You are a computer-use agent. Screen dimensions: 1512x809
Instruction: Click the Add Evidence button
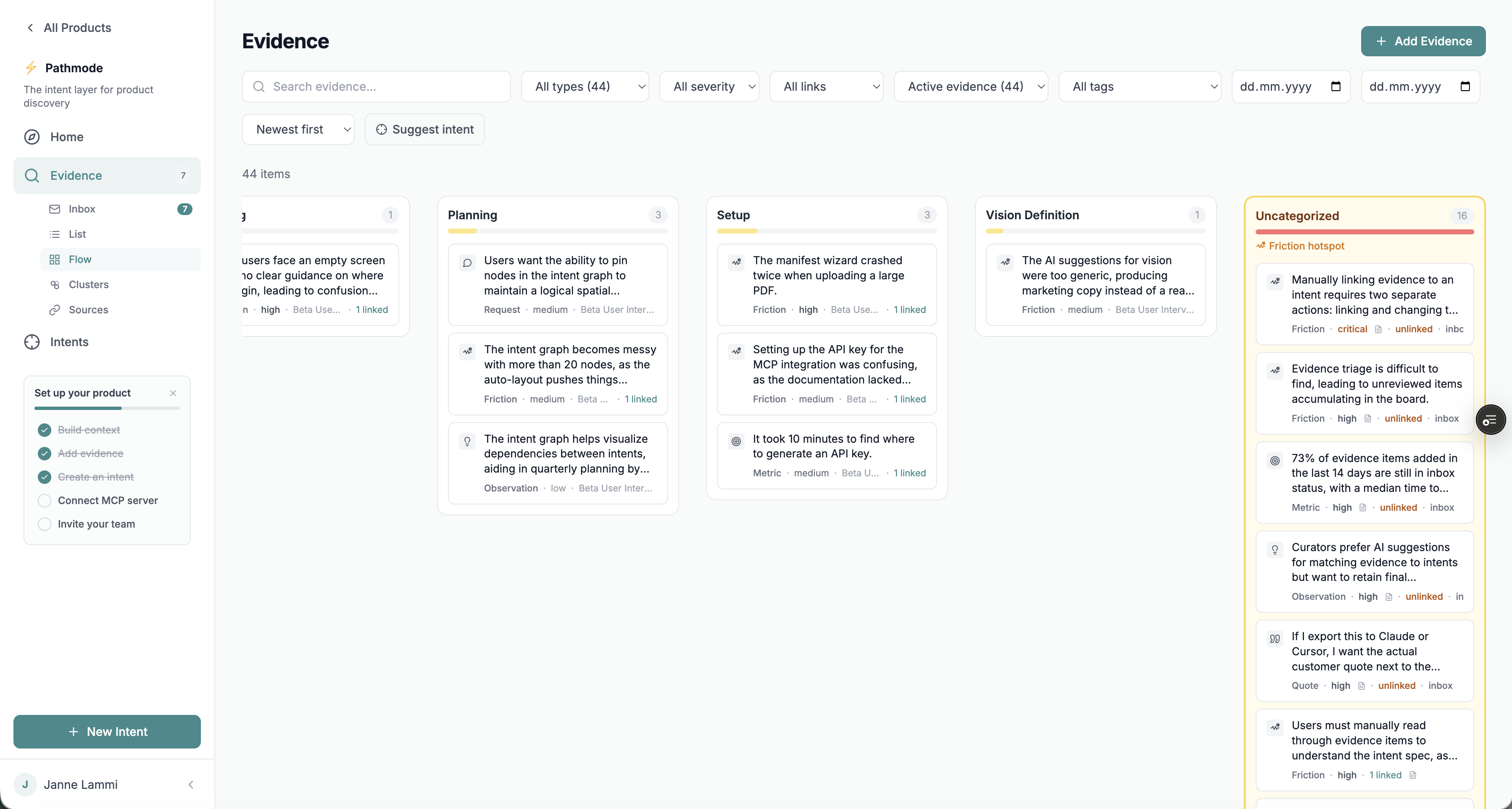click(x=1423, y=41)
